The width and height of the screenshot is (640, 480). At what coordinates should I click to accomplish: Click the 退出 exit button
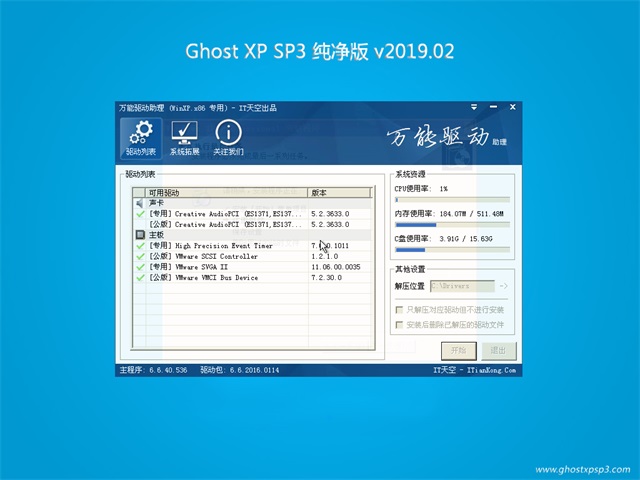[x=498, y=351]
